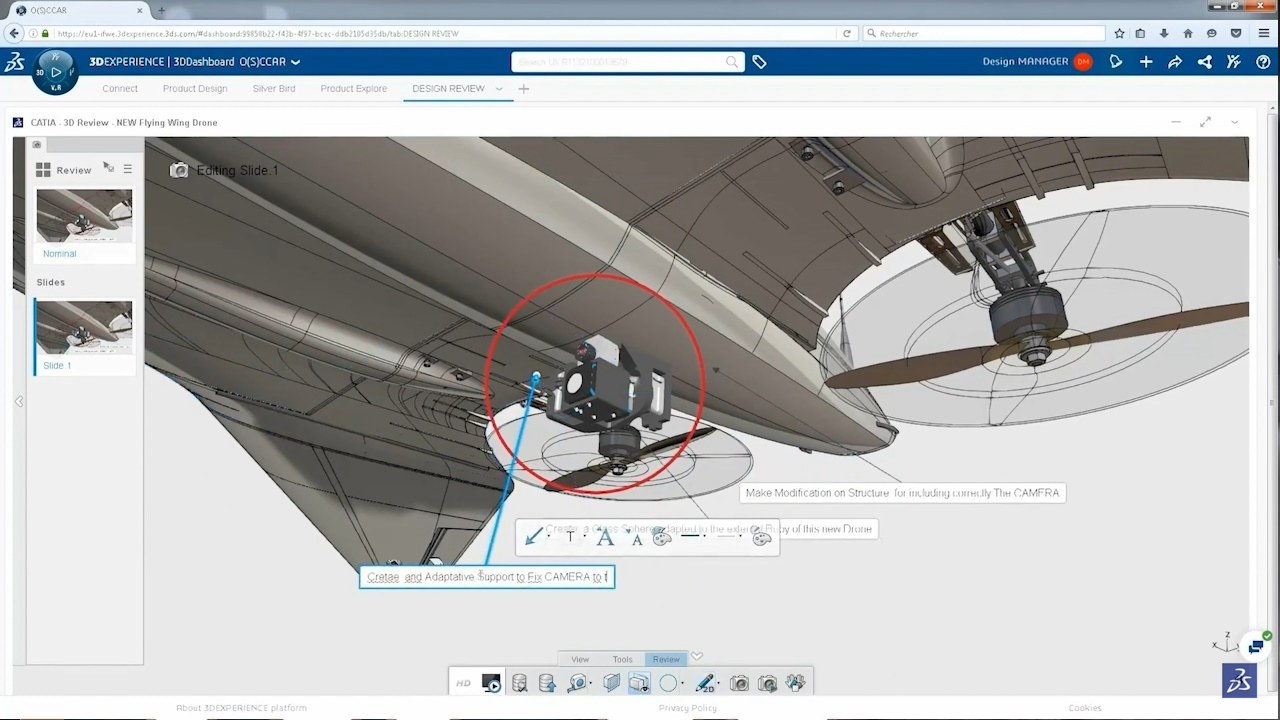This screenshot has width=1280, height=720.
Task: Click the first camera capture icon
Action: [x=739, y=684]
